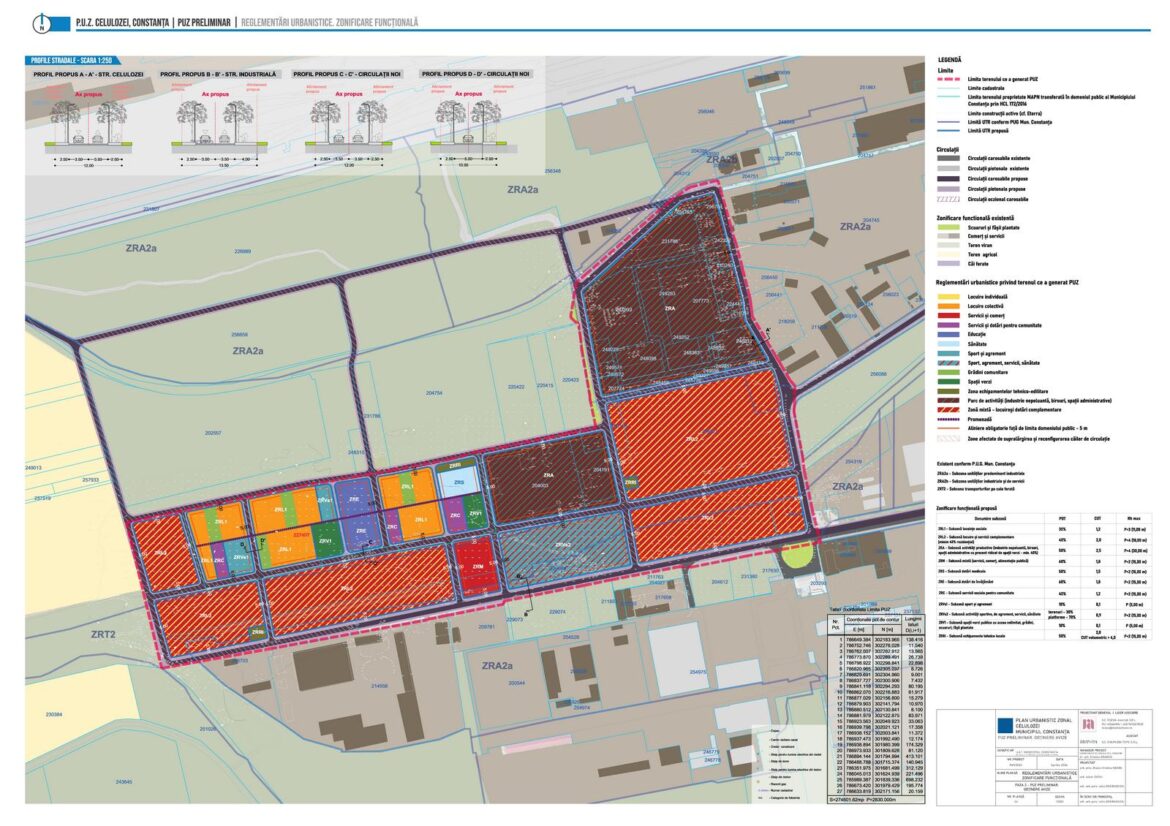
Task: Click the red company logo in title block
Action: (1088, 724)
